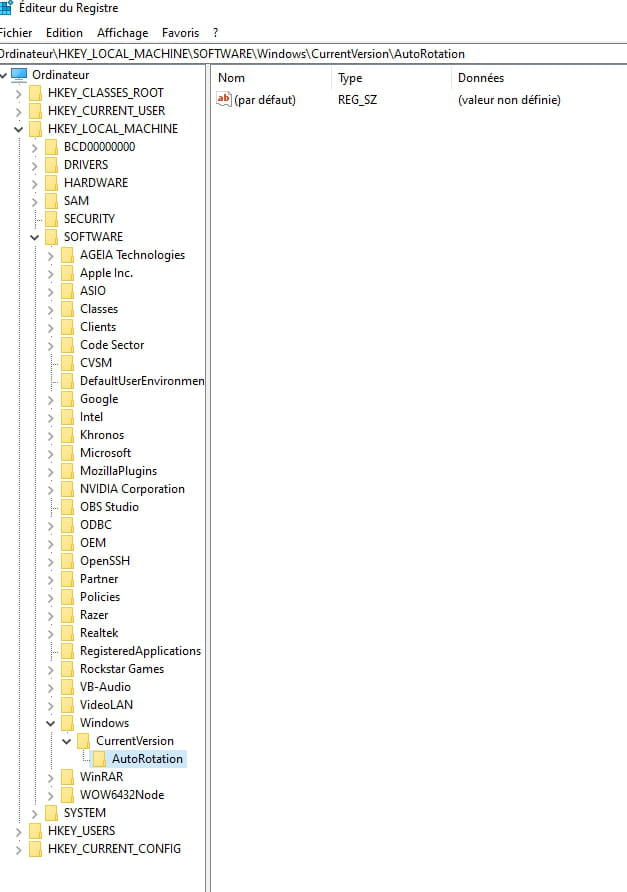Open the Affichage menu
627x892 pixels.
point(122,33)
